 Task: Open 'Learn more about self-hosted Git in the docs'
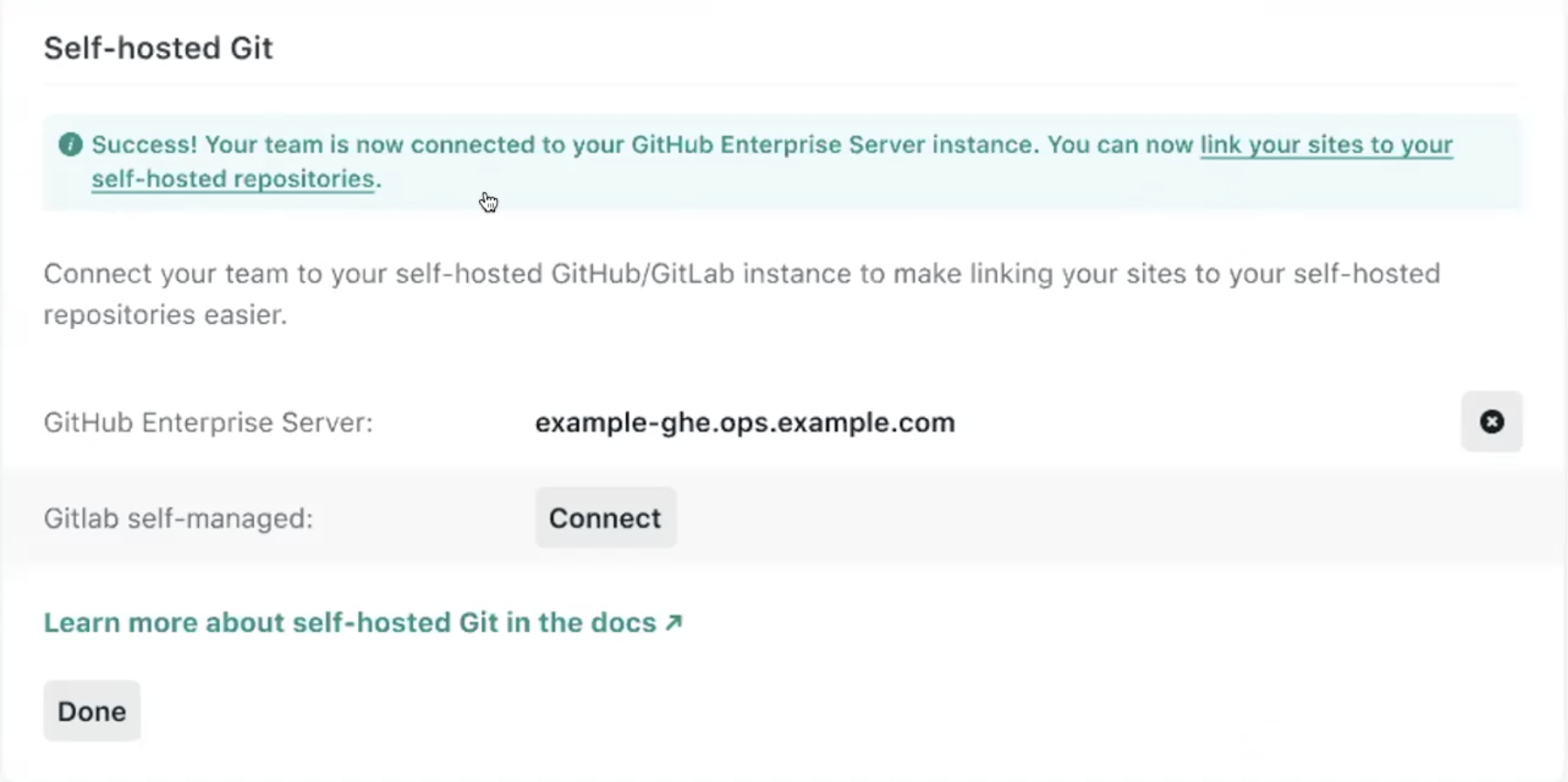[349, 621]
